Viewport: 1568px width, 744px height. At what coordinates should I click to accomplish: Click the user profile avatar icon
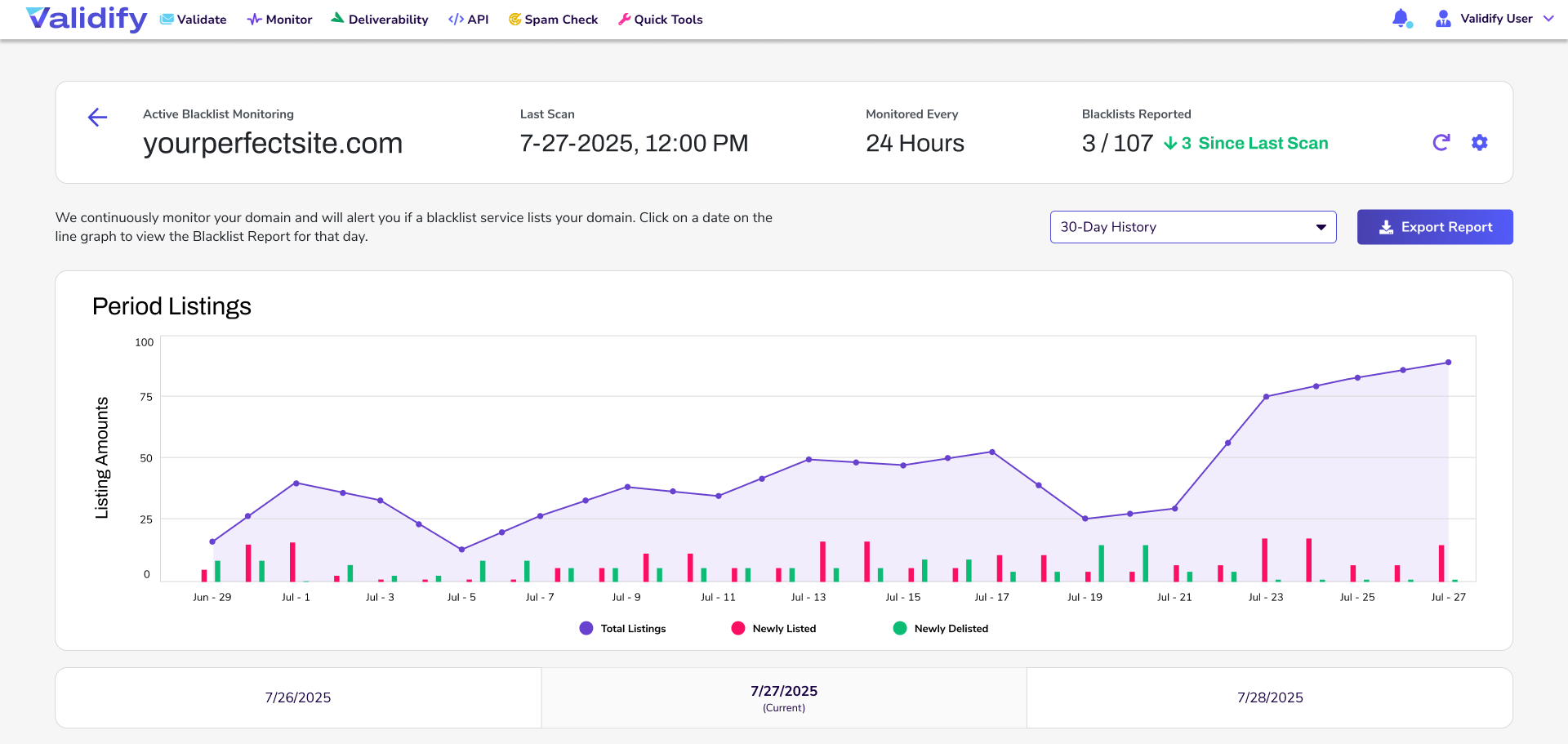pyautogui.click(x=1443, y=19)
